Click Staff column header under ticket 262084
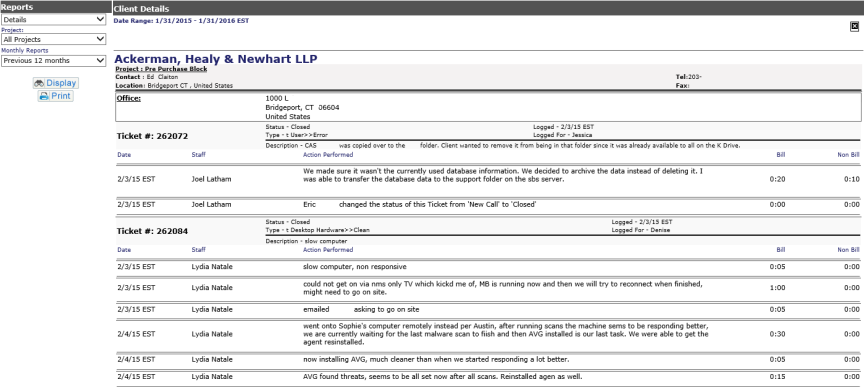 click(198, 250)
